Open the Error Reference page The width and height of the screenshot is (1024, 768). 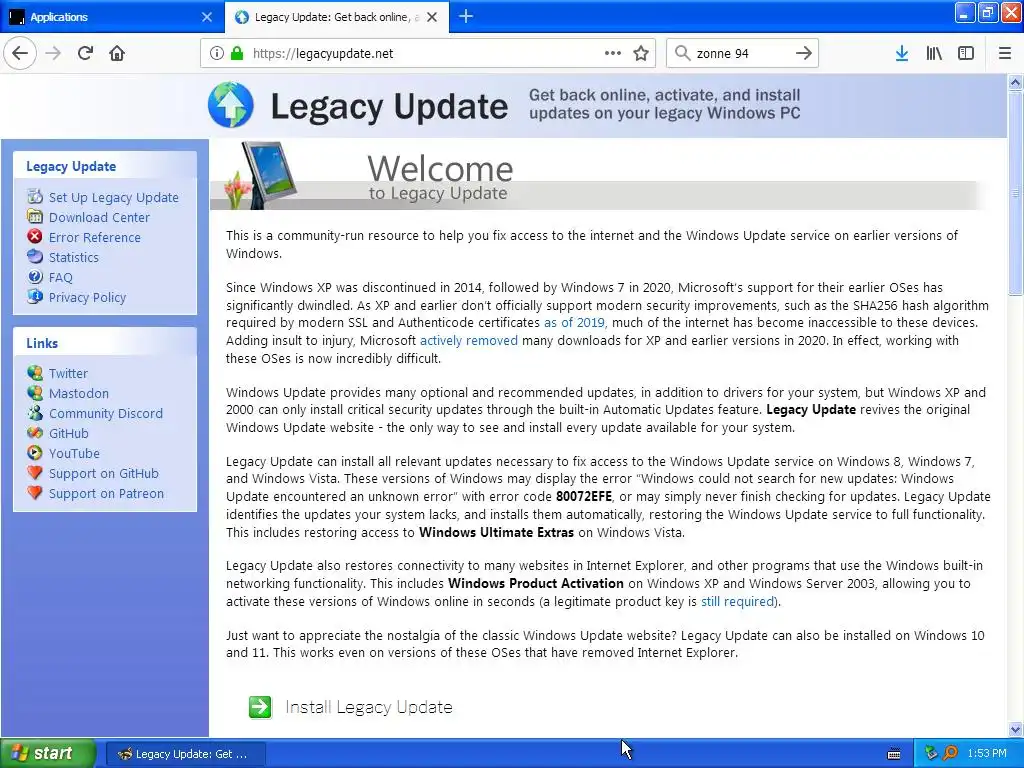click(95, 237)
